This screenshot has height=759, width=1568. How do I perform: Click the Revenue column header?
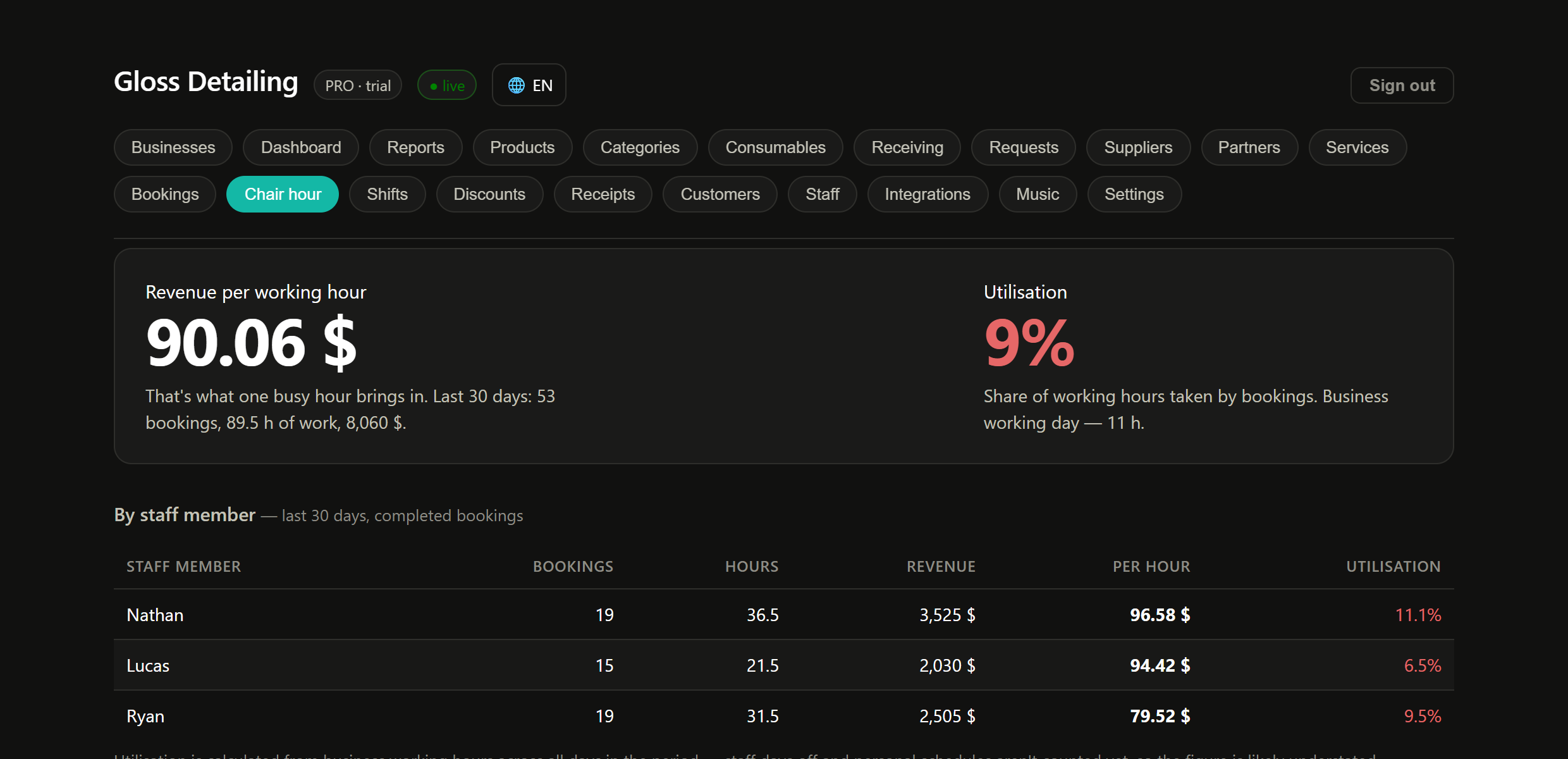941,567
